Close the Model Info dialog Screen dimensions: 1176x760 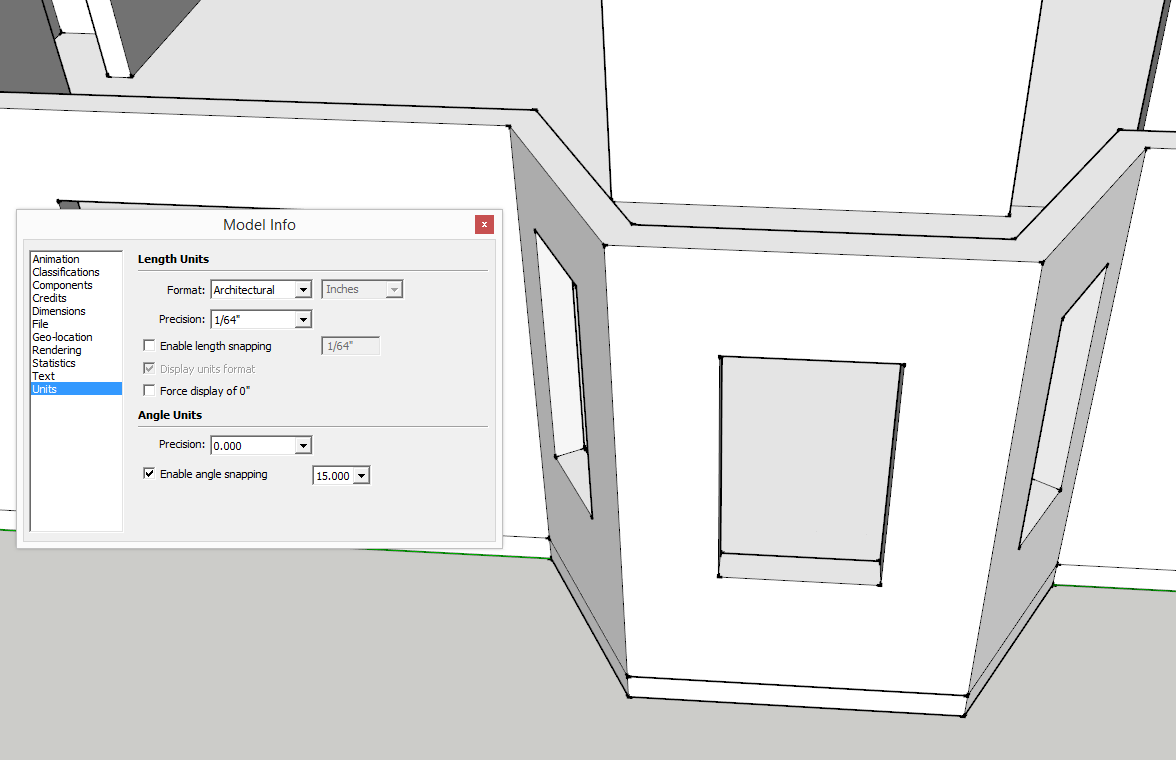pyautogui.click(x=484, y=224)
